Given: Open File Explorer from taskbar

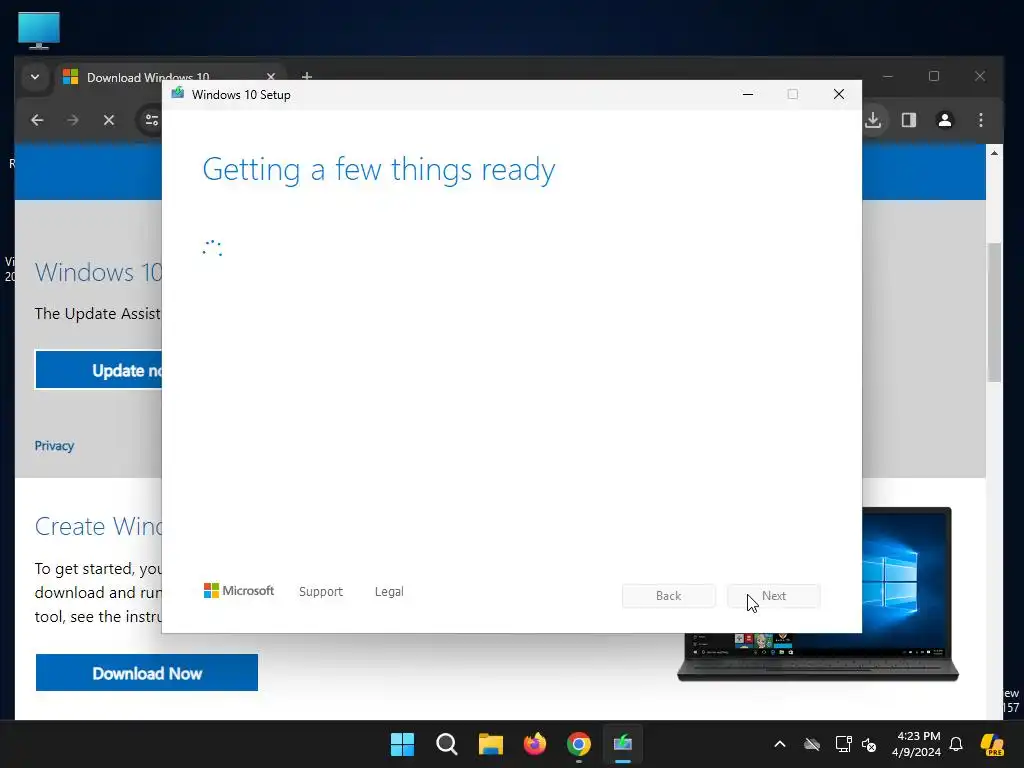Looking at the screenshot, I should tap(491, 744).
